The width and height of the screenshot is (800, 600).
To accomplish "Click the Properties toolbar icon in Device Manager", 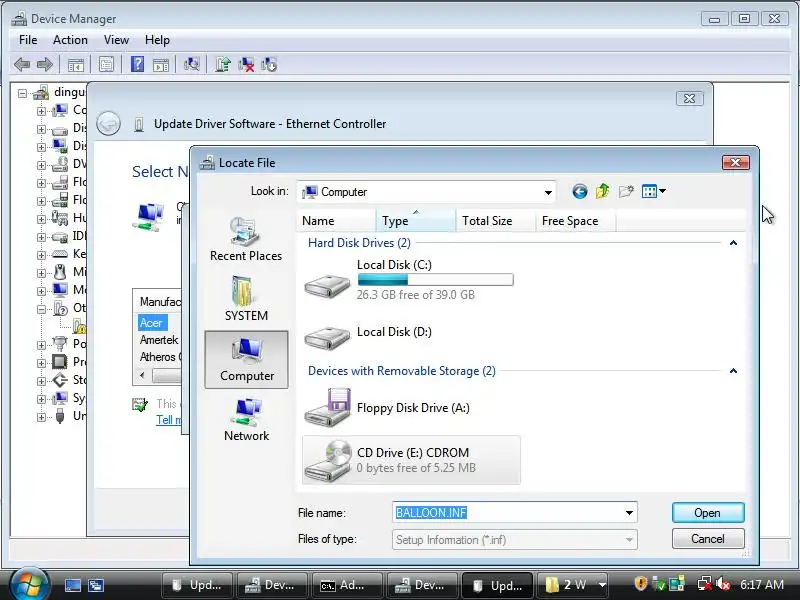I will (106, 64).
